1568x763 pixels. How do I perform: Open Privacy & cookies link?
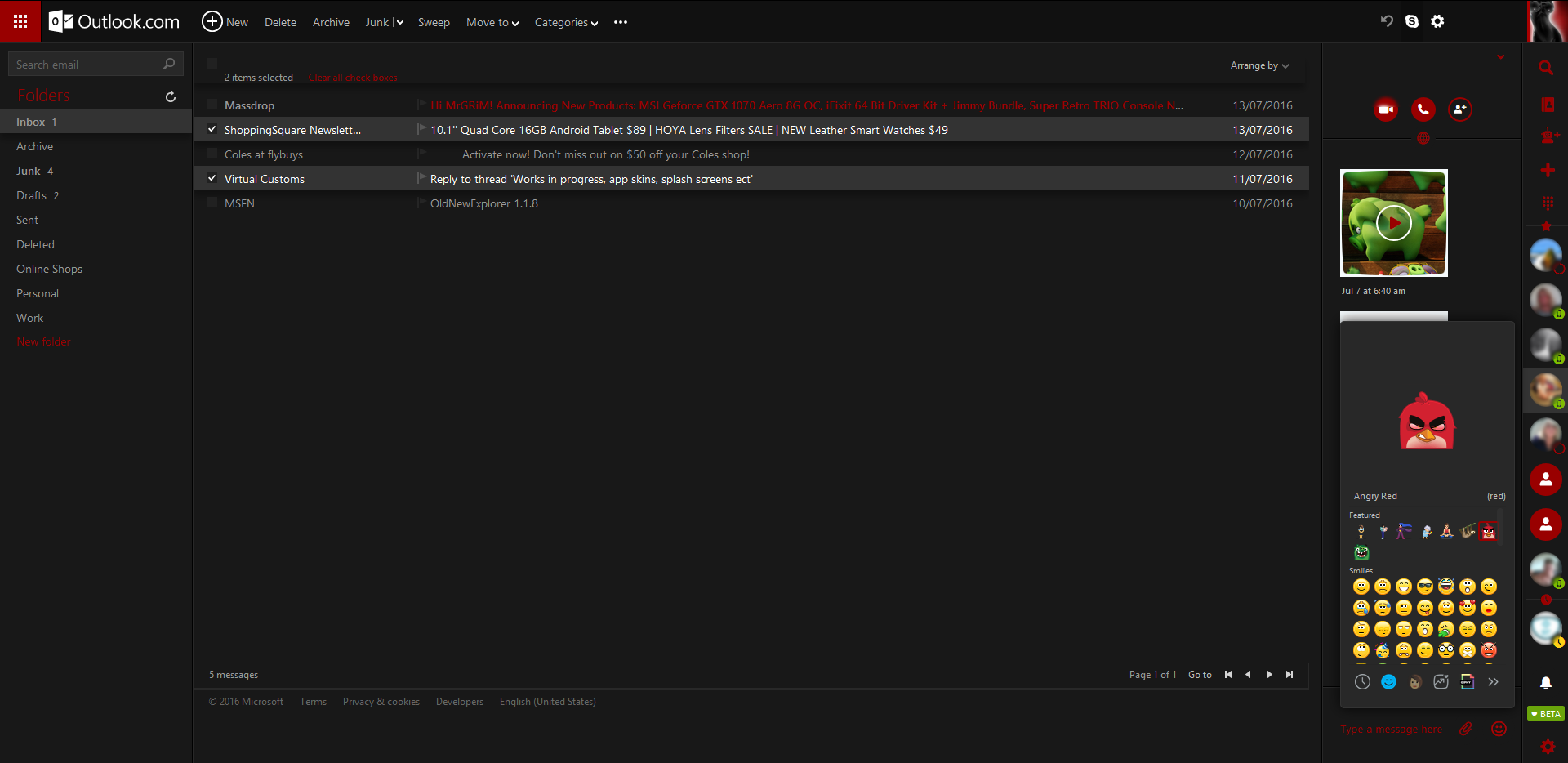(381, 702)
